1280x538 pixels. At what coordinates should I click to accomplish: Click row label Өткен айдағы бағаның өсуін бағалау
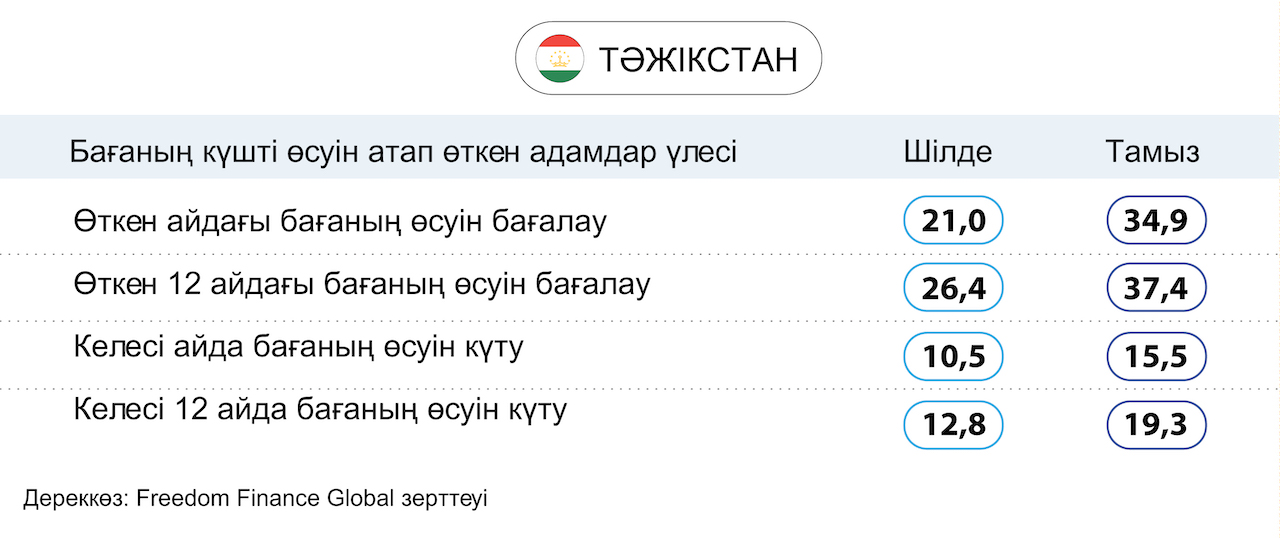pos(340,222)
